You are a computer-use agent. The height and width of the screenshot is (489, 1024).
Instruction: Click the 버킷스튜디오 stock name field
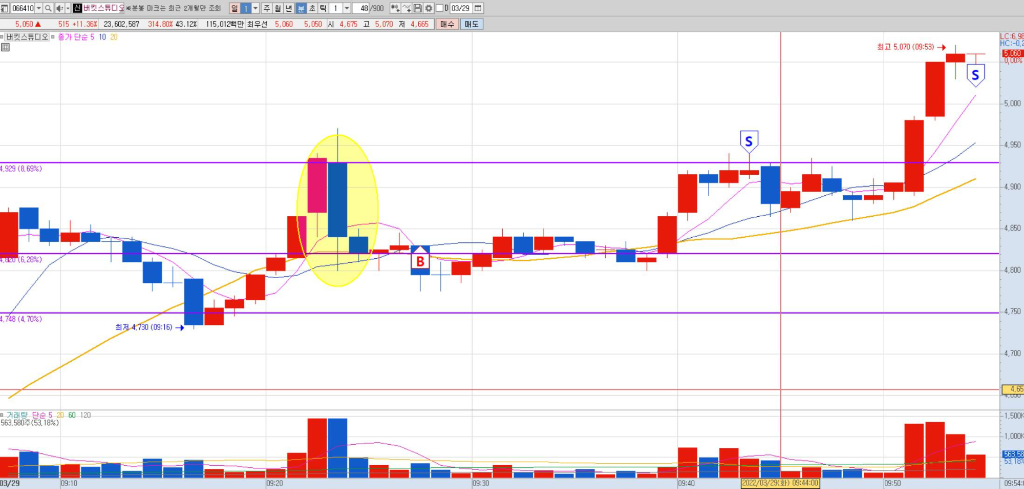pyautogui.click(x=103, y=8)
